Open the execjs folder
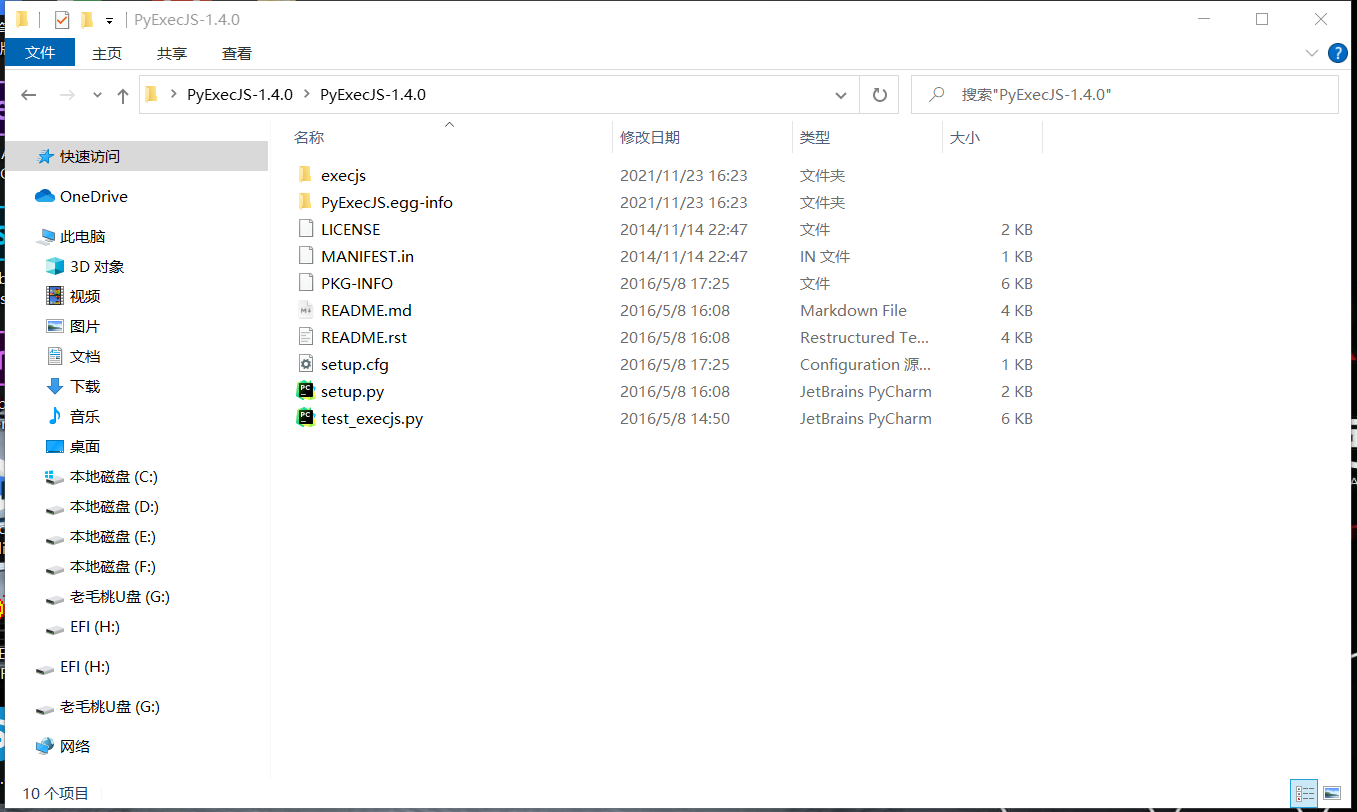The width and height of the screenshot is (1357, 812). click(345, 174)
